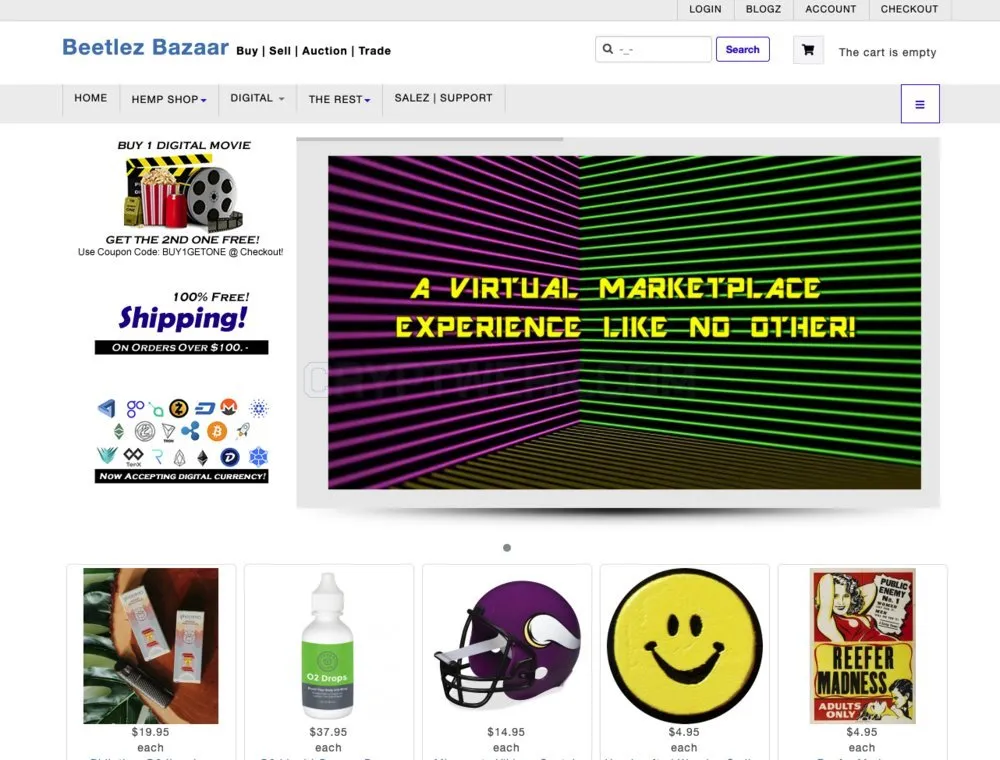Click the $37.95 price text
Screen dimensions: 1000x760
(x=328, y=732)
